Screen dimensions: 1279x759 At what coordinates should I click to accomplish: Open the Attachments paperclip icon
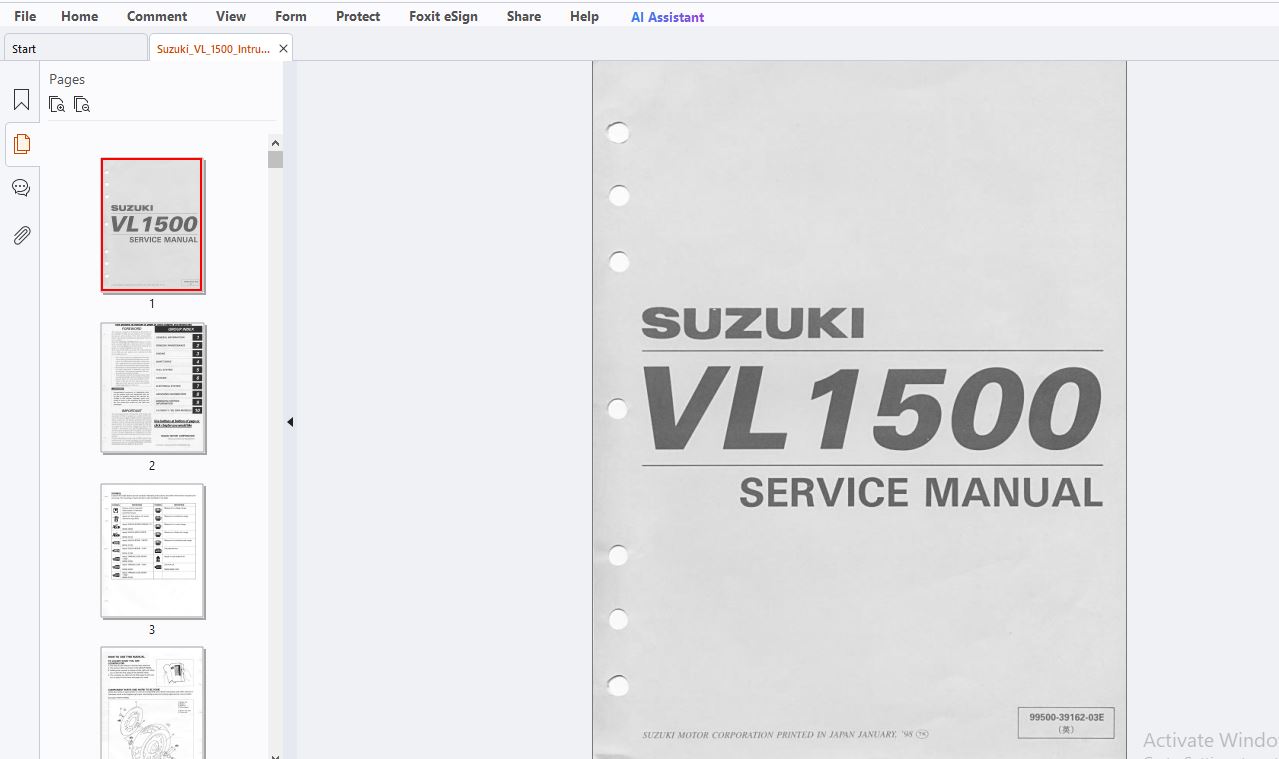[x=21, y=235]
